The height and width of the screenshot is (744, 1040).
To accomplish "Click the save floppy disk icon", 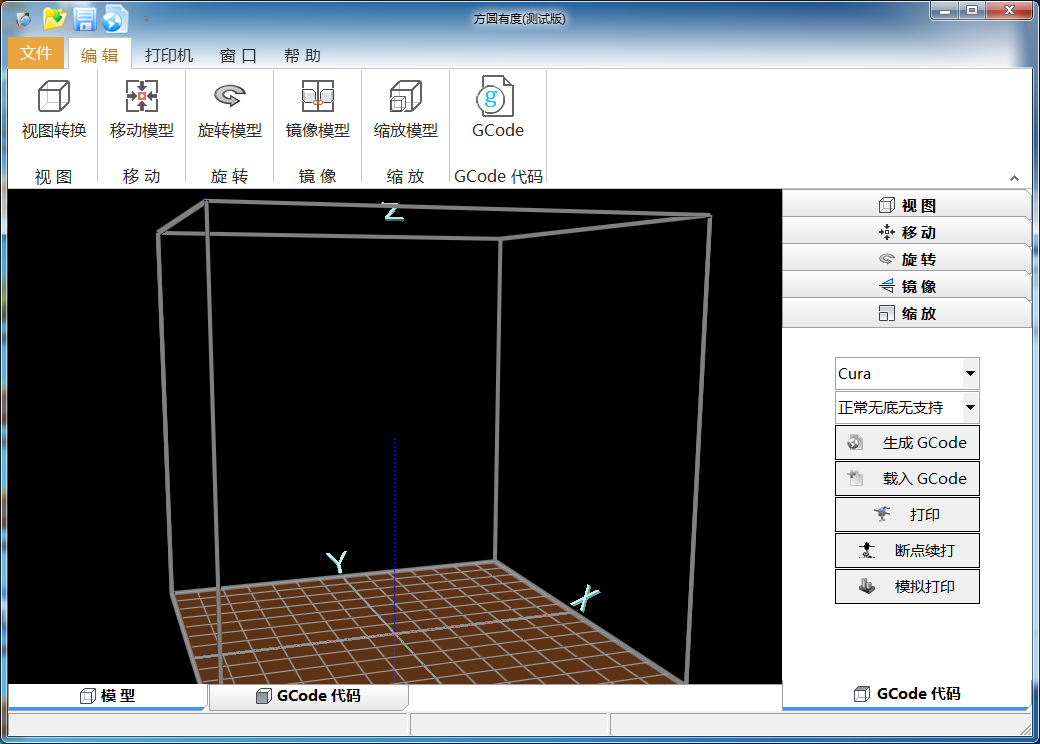I will pos(85,19).
